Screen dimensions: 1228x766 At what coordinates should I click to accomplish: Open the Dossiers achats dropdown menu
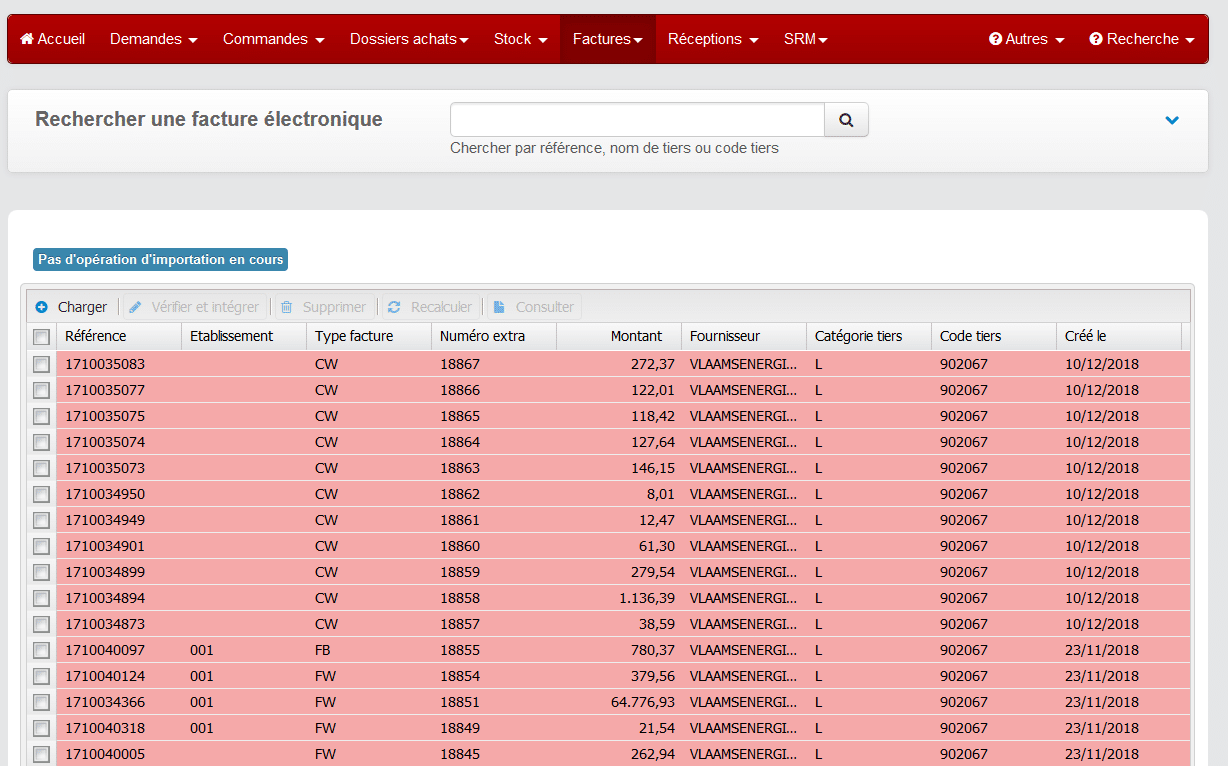pos(410,39)
